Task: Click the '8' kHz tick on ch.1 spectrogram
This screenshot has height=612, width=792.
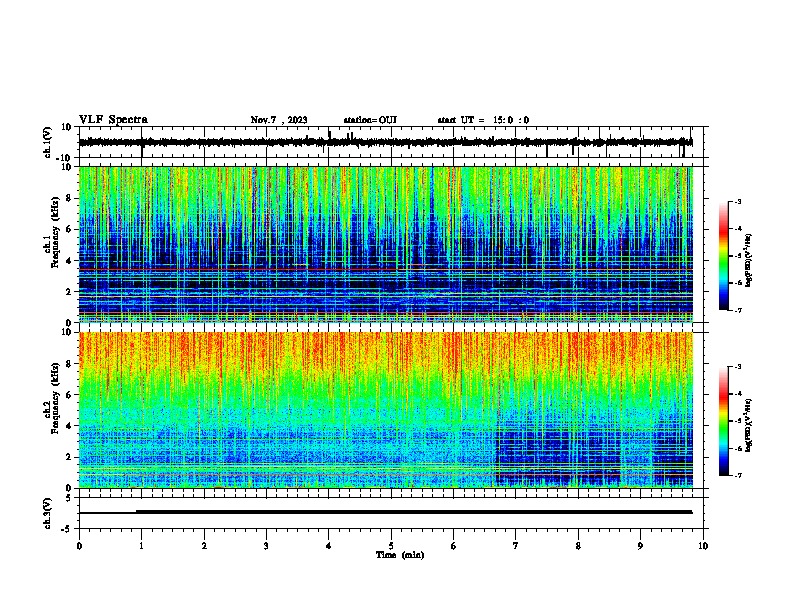Action: [70, 198]
